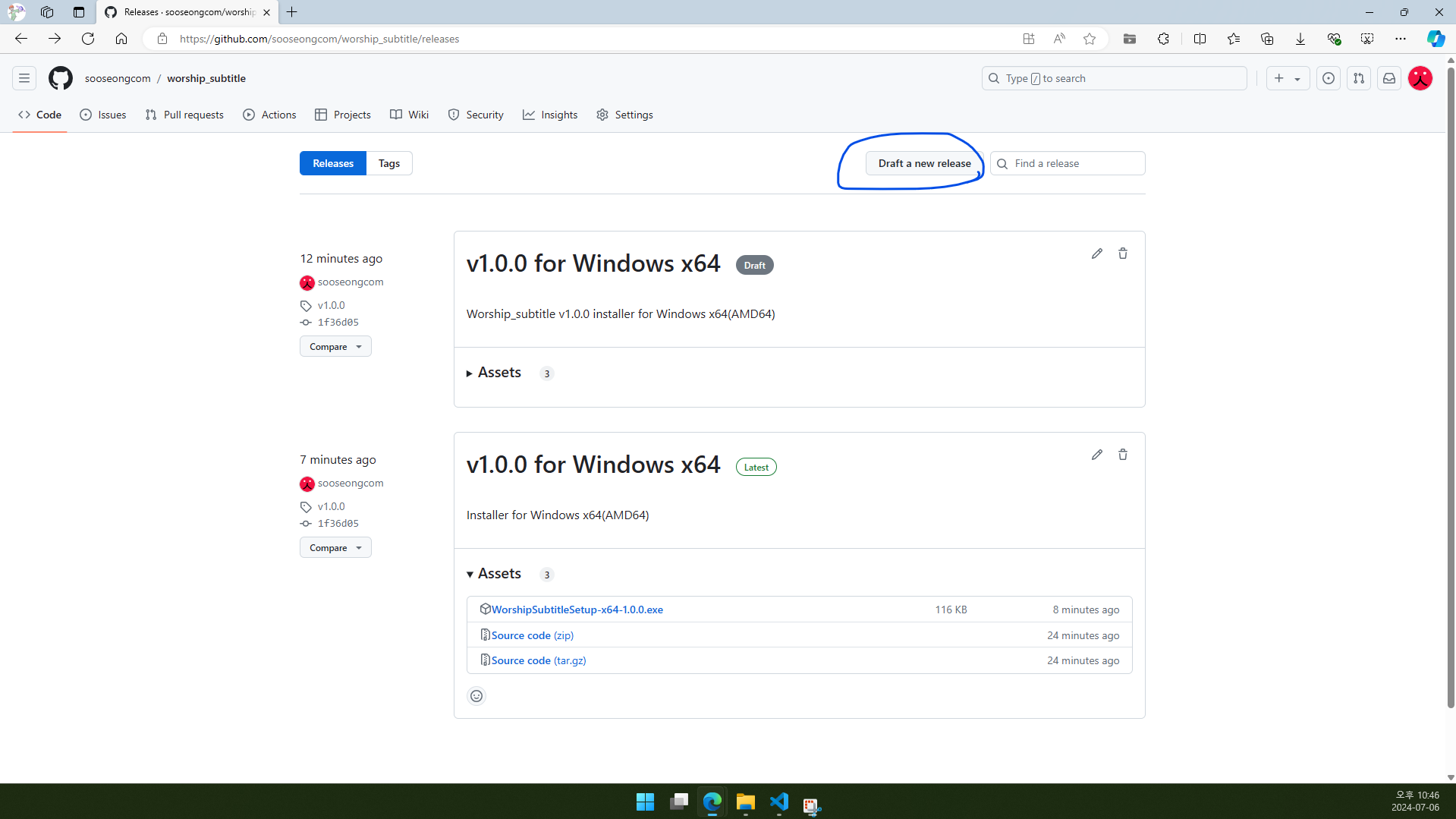Expand the Draft release Assets section
This screenshot has width=1456, height=819.
pos(494,373)
